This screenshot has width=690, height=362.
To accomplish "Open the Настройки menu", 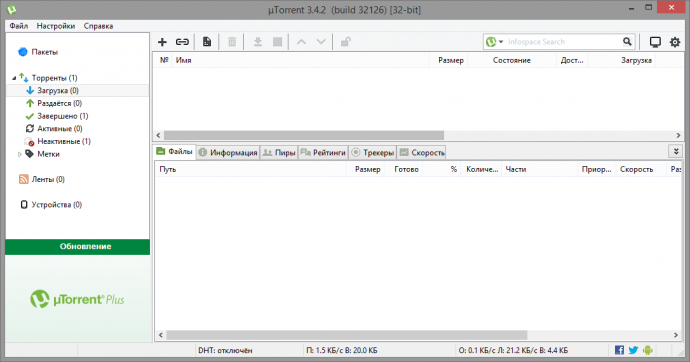I will (55, 26).
